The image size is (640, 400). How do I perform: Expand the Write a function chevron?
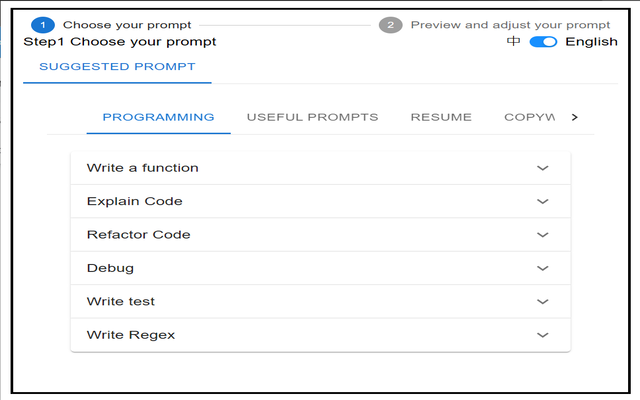542,168
